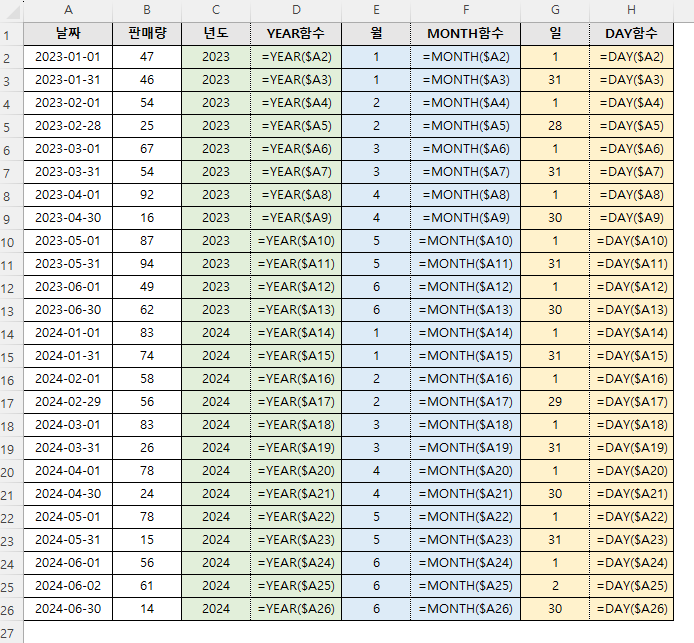Click the YEAR함수 header cell

[296, 34]
